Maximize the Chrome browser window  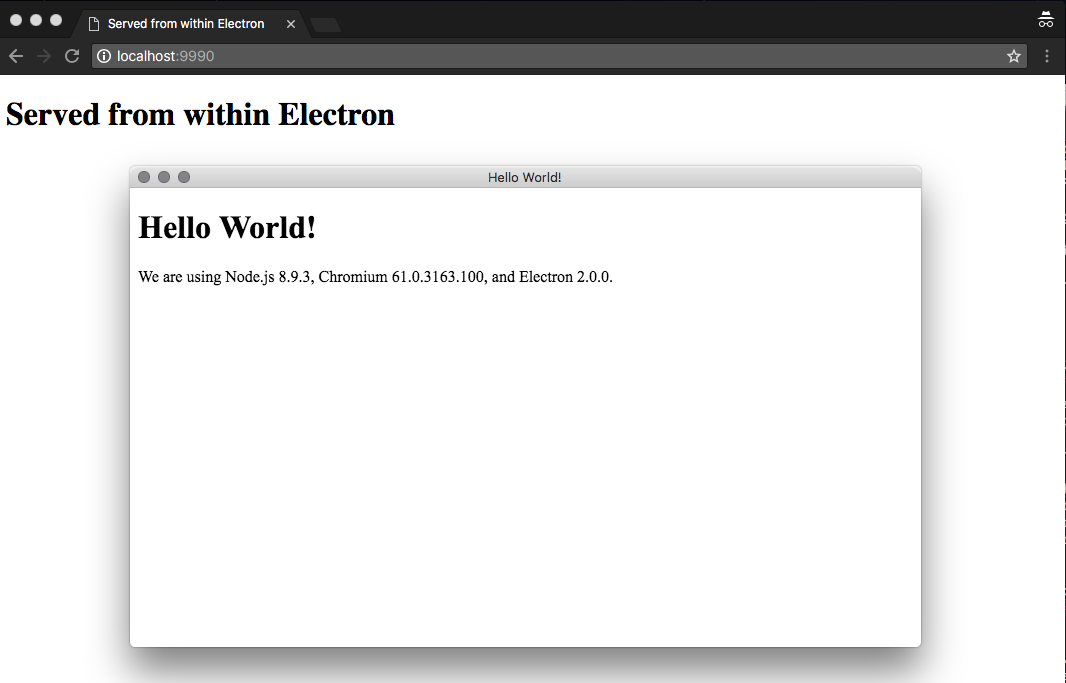[x=56, y=20]
